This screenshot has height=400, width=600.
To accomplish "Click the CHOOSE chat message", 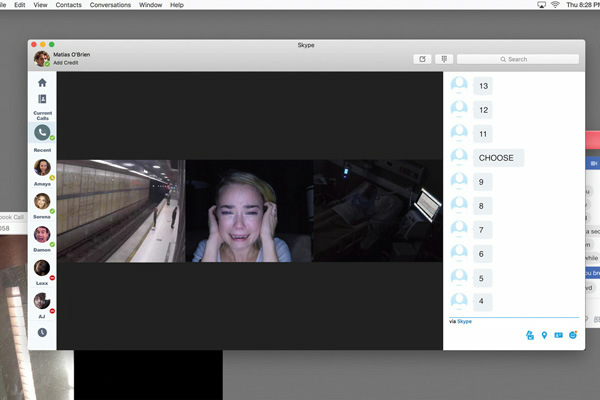I will coord(496,158).
